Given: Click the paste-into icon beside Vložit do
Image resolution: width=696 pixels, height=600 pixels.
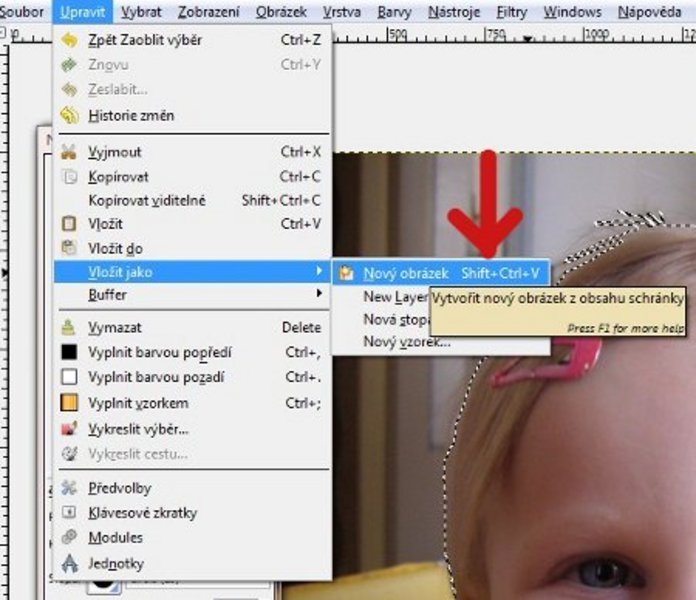Looking at the screenshot, I should pos(69,248).
